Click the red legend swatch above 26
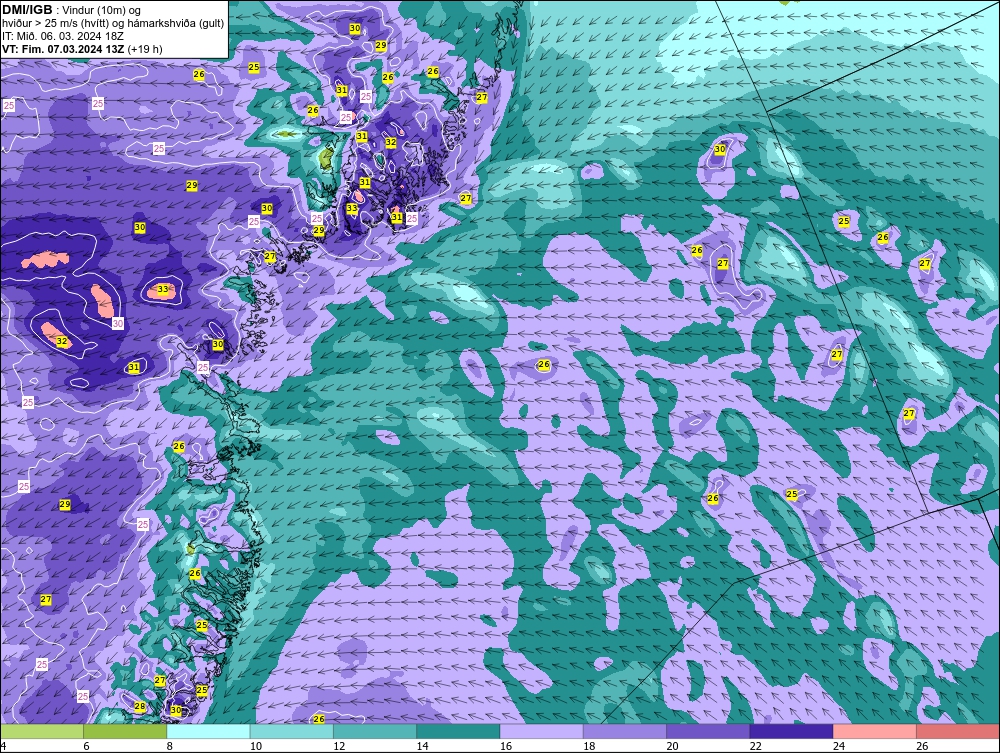The width and height of the screenshot is (1000, 753). (958, 731)
